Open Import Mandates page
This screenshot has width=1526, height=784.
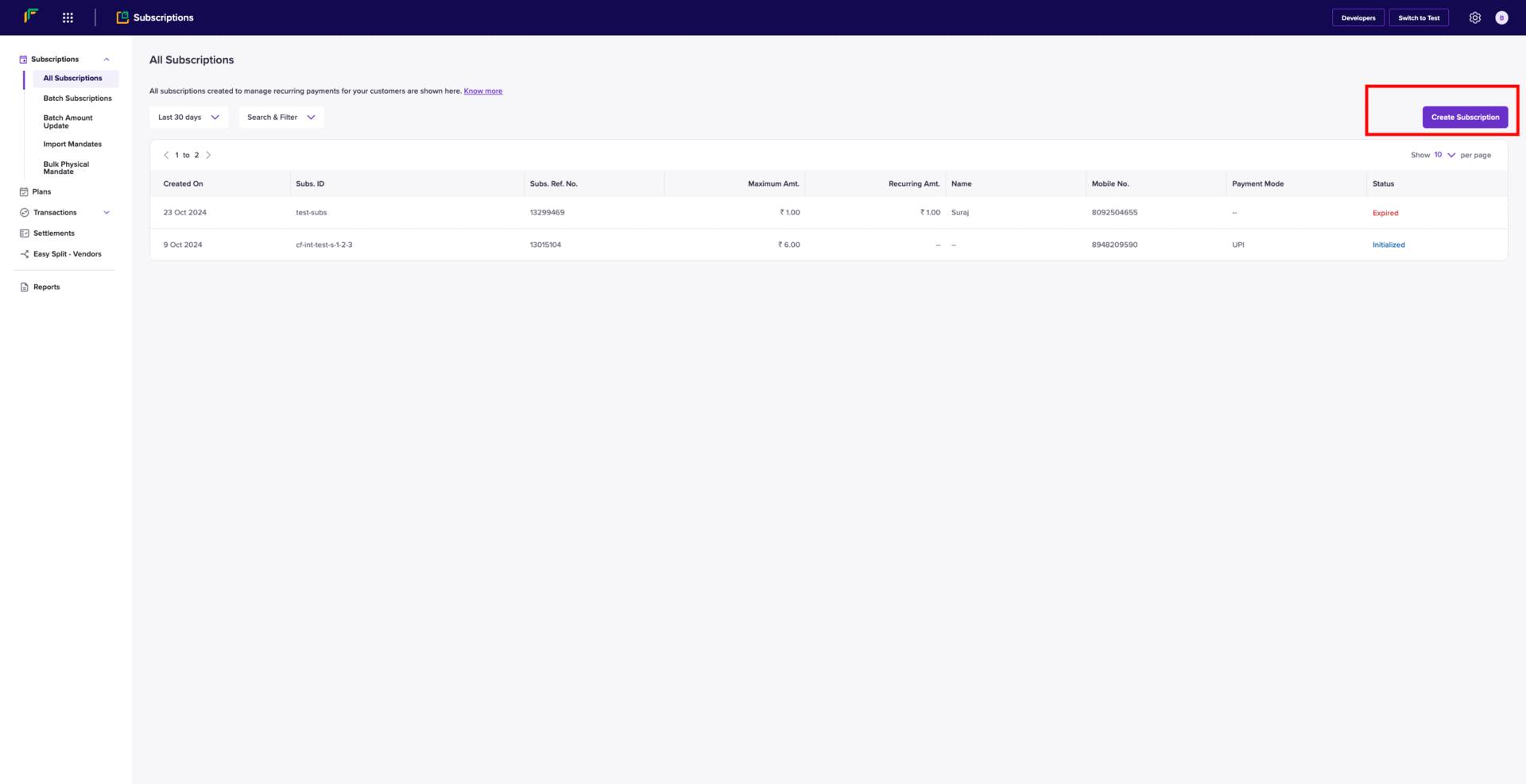72,144
